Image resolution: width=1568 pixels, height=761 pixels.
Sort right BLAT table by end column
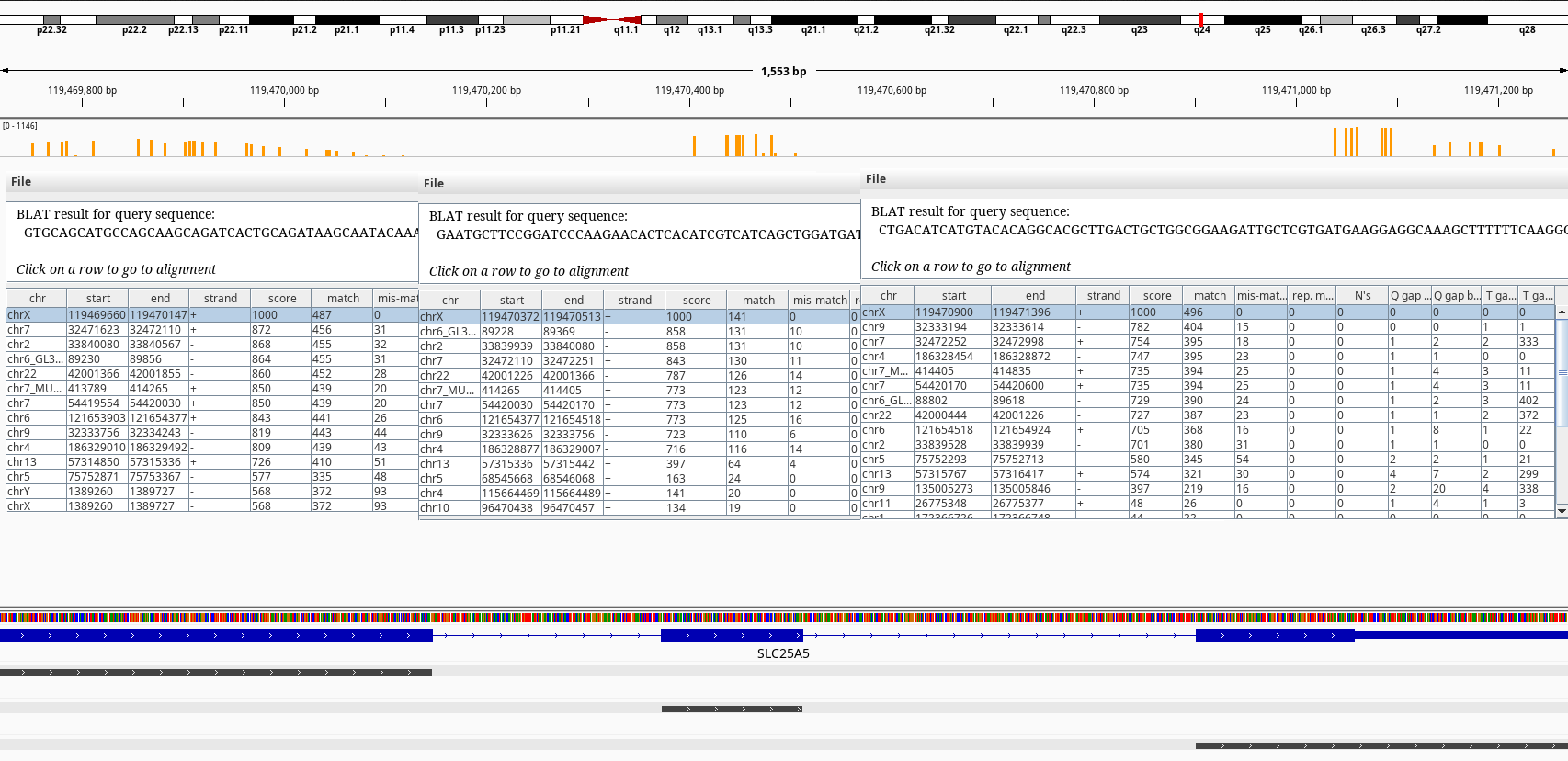pyautogui.click(x=1035, y=295)
